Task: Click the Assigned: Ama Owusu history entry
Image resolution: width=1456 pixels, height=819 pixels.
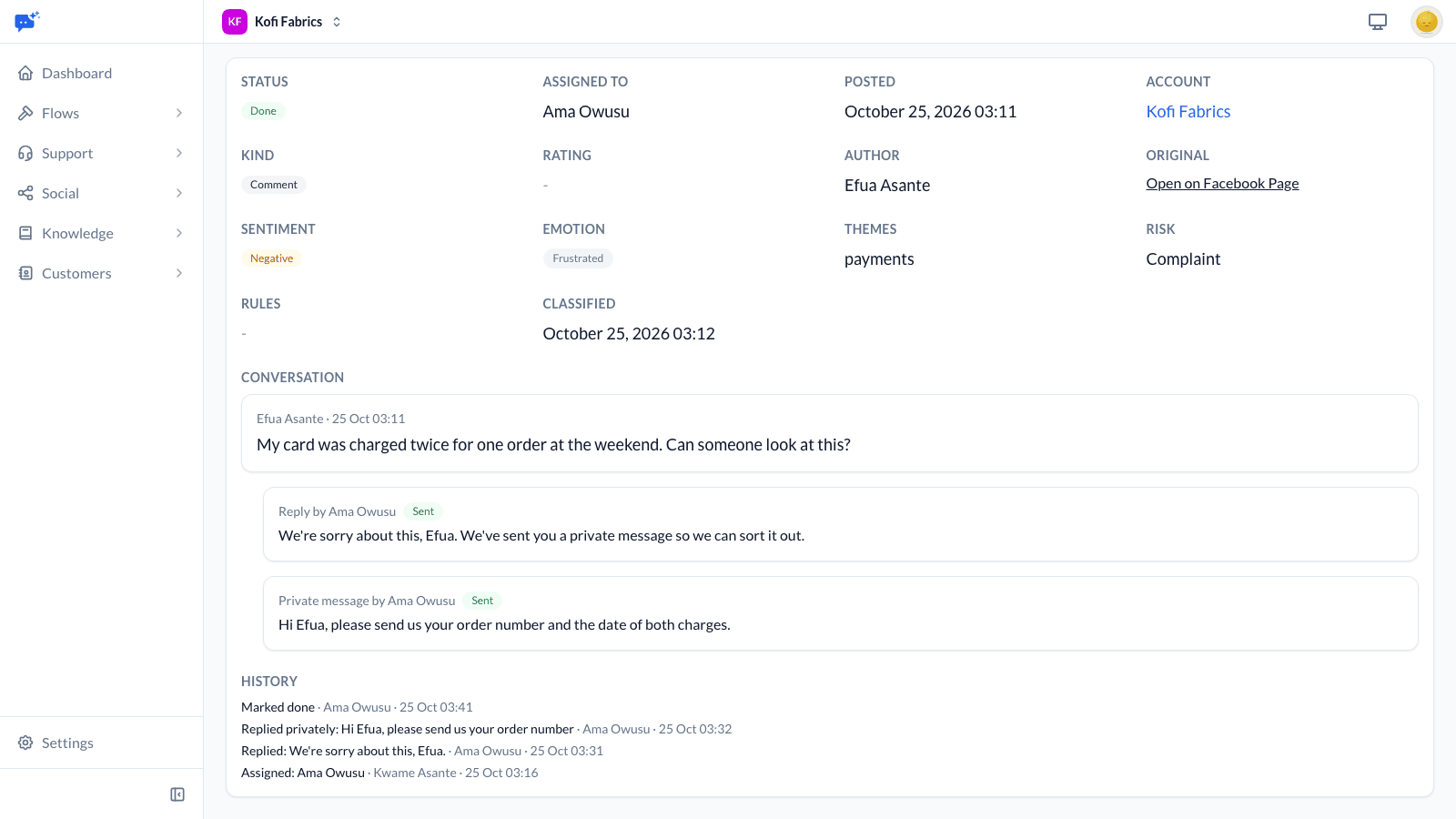Action: (x=389, y=773)
